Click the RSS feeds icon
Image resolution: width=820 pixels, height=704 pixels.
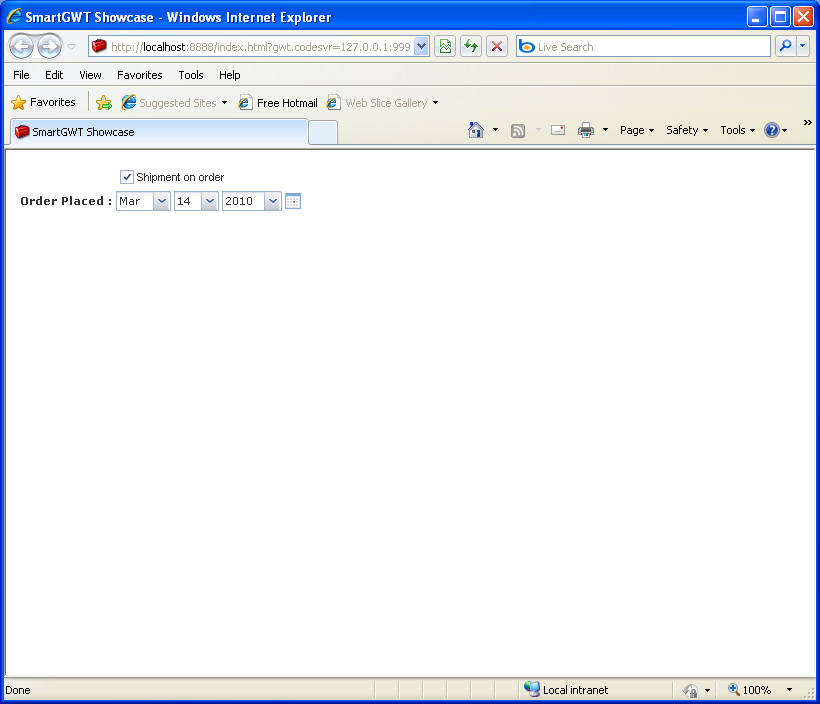pyautogui.click(x=518, y=130)
